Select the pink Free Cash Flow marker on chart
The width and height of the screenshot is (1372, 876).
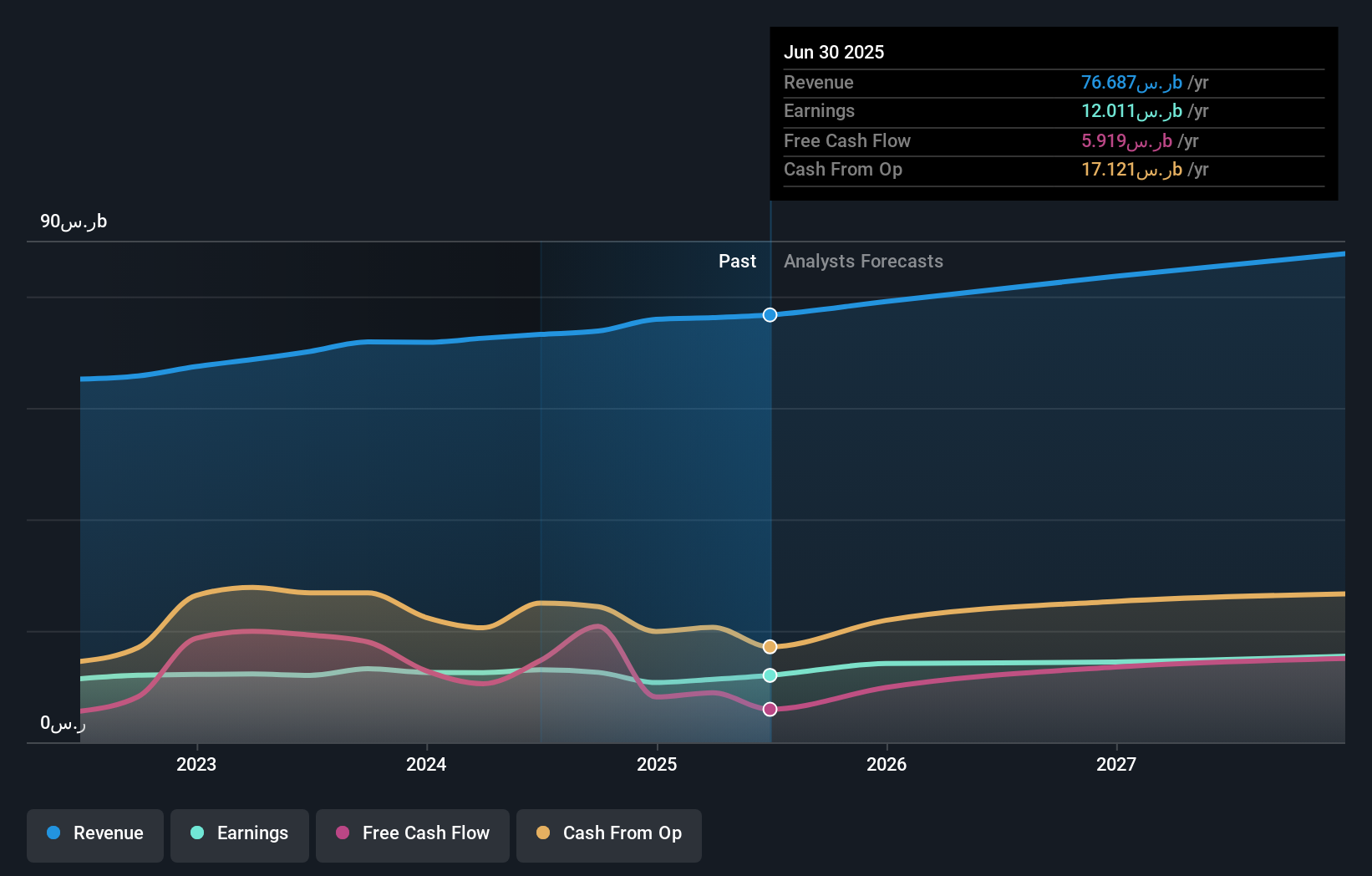tap(770, 708)
